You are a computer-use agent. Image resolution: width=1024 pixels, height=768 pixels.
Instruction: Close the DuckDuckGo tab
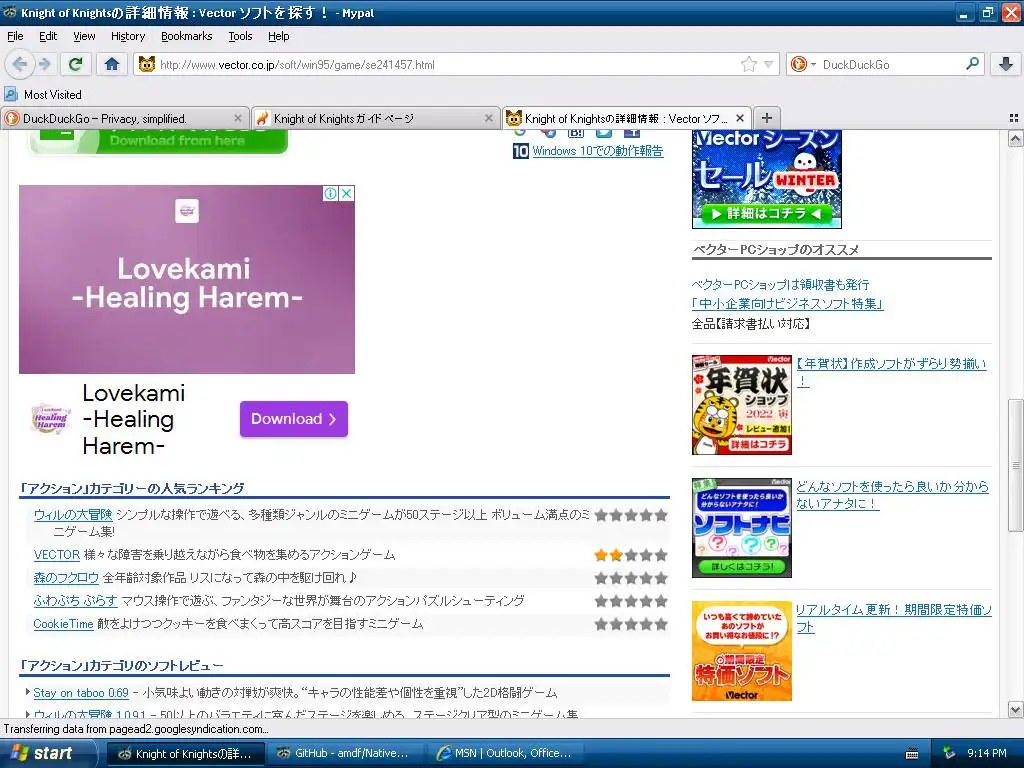pyautogui.click(x=238, y=118)
